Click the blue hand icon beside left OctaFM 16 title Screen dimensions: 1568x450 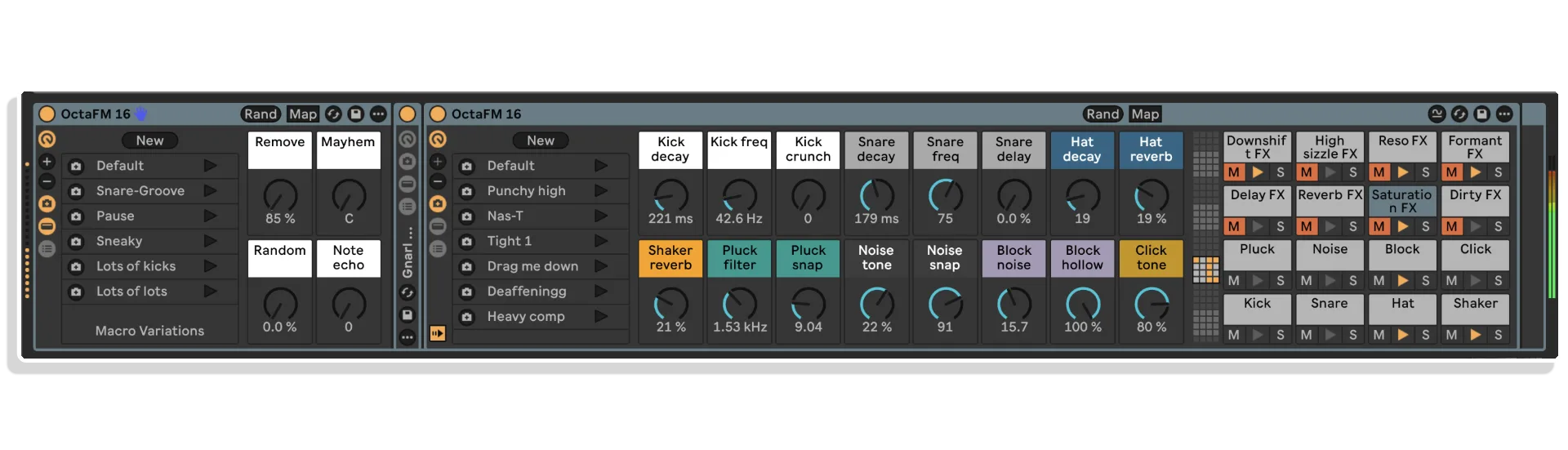click(x=141, y=114)
